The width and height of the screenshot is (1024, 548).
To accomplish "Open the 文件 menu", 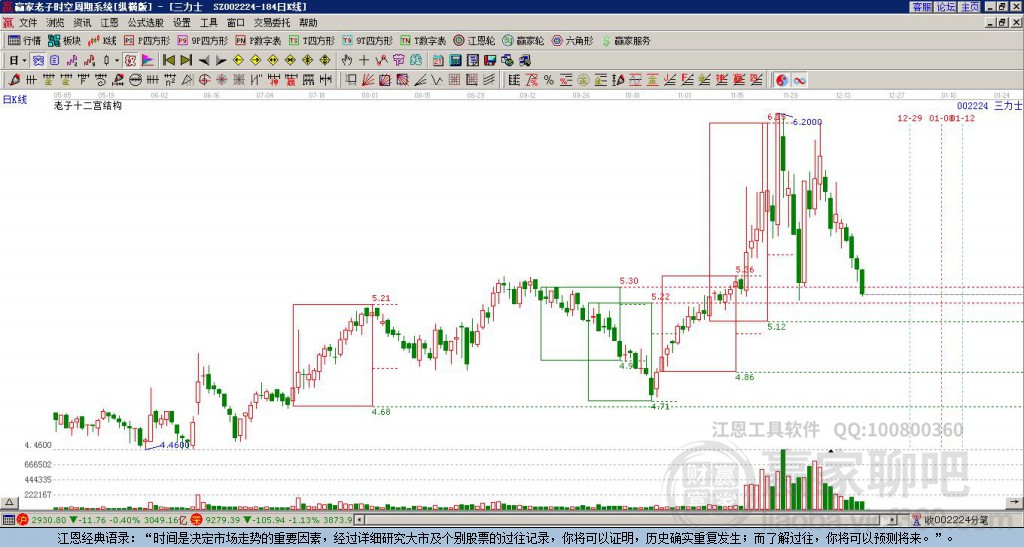I will click(28, 23).
